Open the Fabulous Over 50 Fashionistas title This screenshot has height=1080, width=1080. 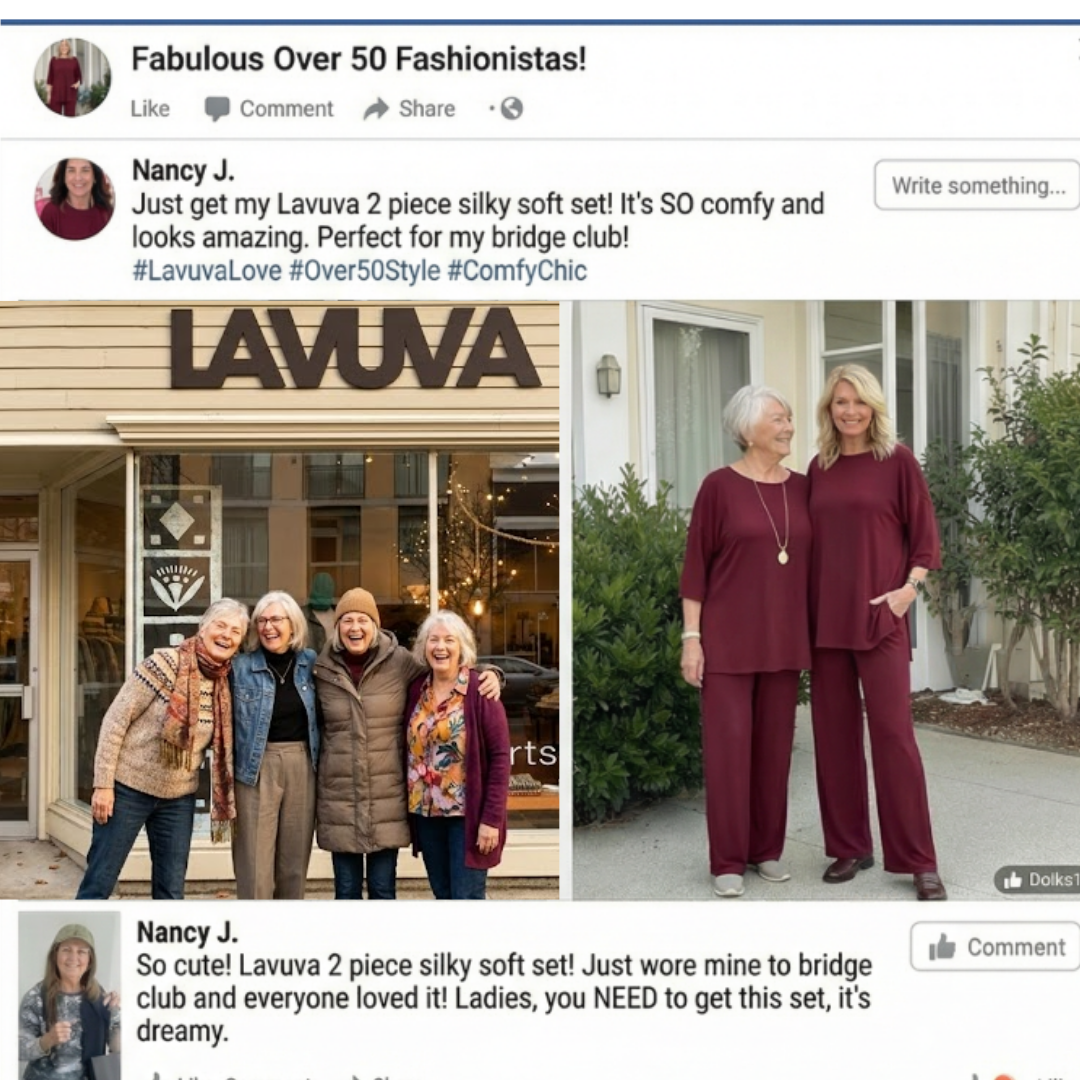(x=359, y=59)
